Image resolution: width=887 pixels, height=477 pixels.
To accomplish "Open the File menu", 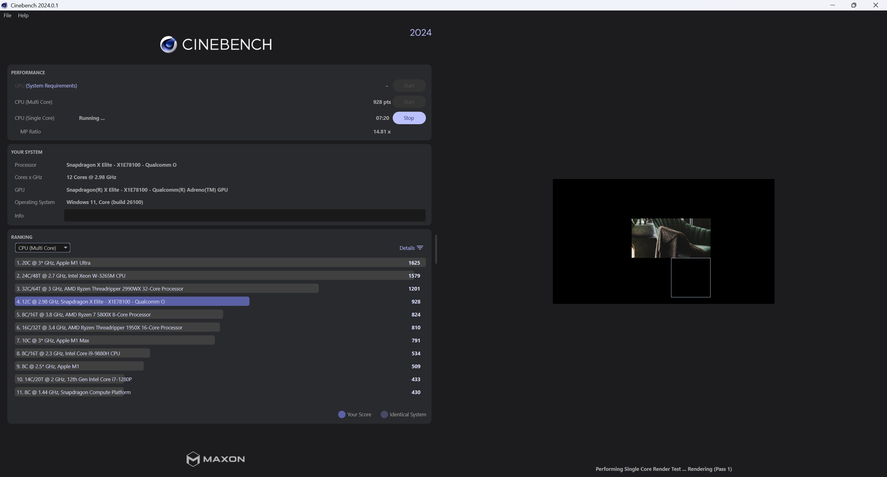I will (x=7, y=15).
